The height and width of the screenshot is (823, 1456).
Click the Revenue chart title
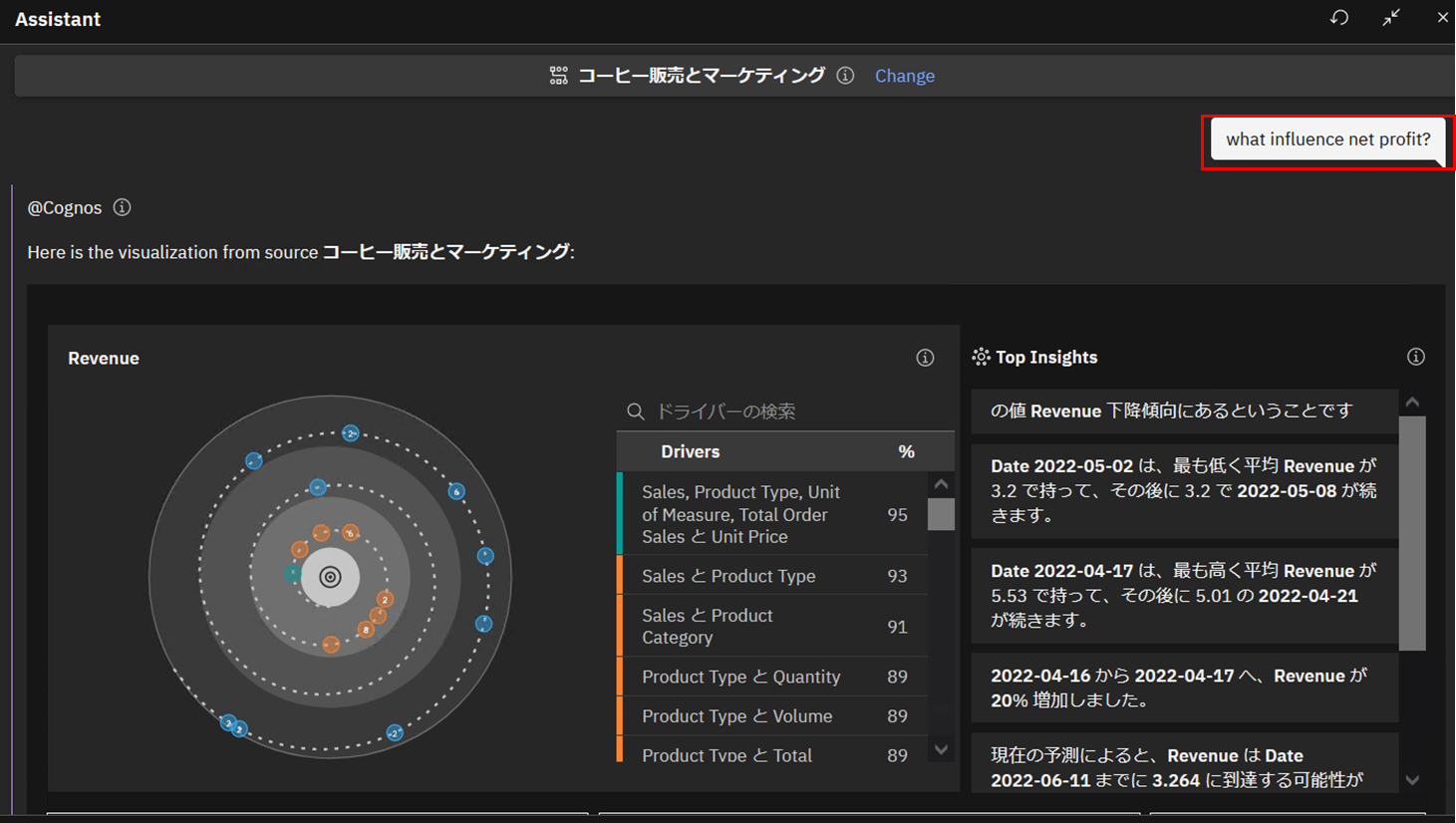coord(104,358)
